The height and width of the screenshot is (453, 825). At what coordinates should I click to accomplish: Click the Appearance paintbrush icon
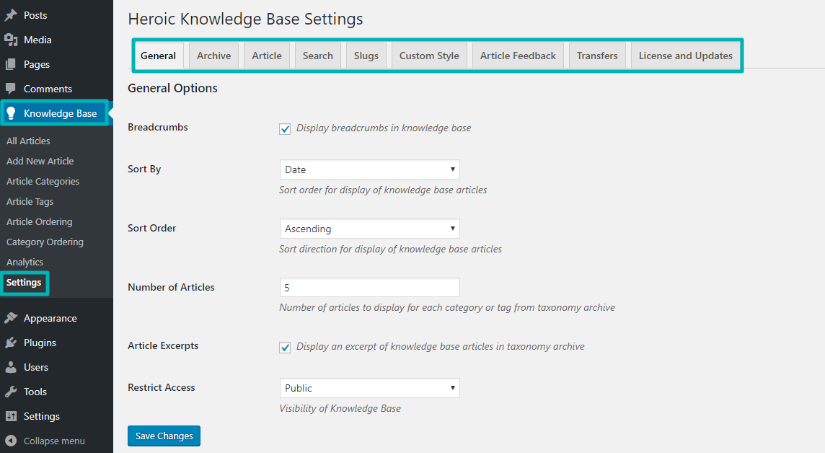(11, 319)
